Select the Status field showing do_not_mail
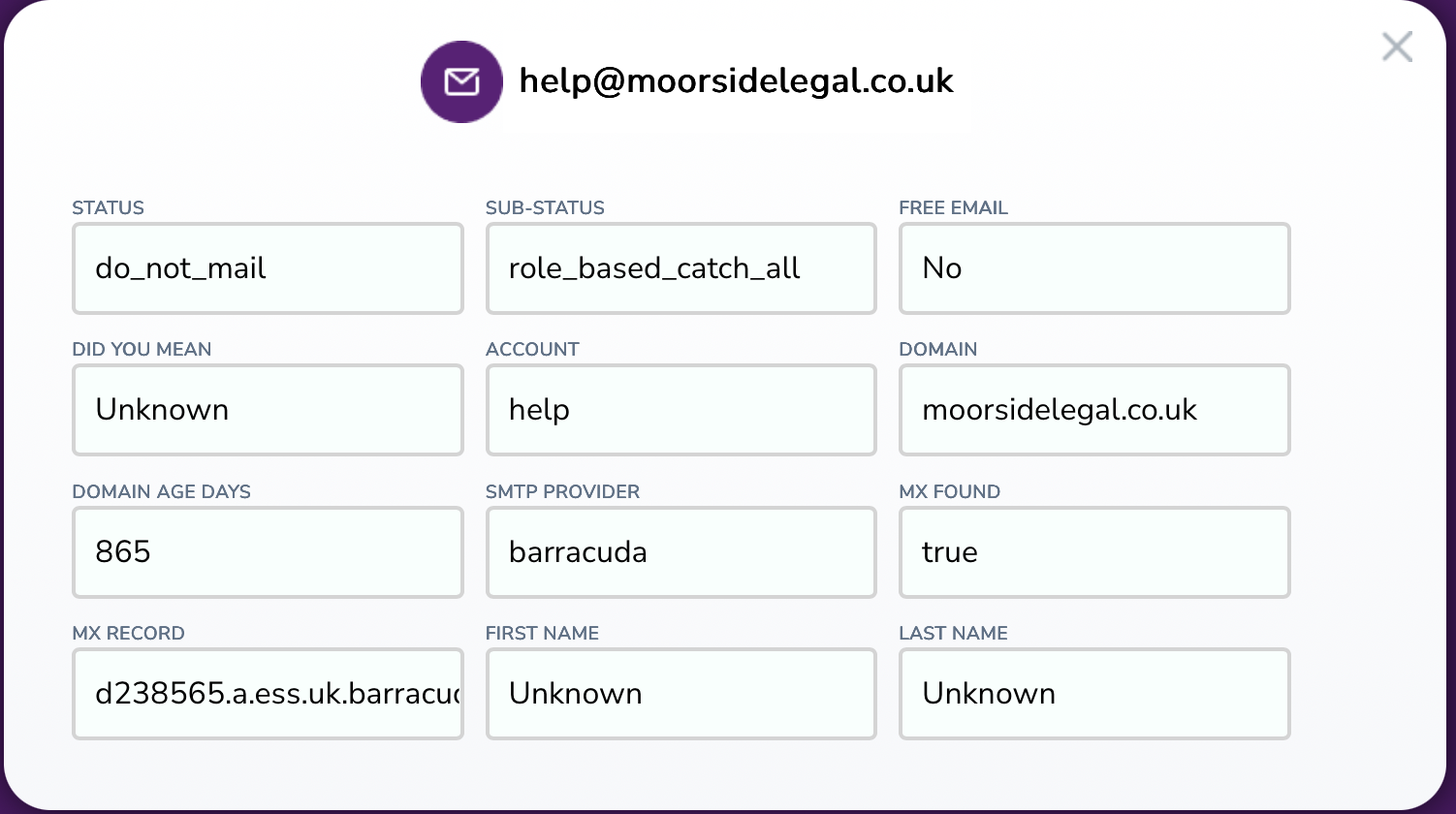Image resolution: width=1456 pixels, height=814 pixels. pyautogui.click(x=268, y=268)
